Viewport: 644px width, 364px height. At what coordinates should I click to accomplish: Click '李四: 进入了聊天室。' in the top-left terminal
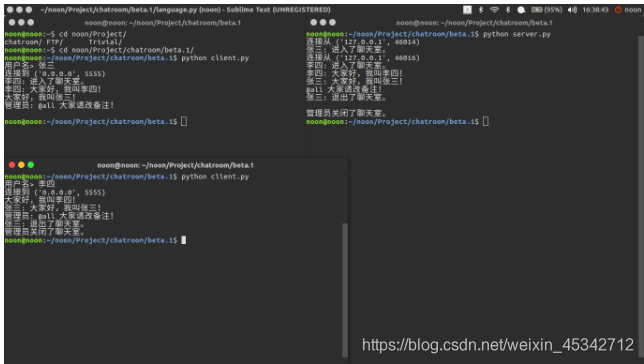click(45, 82)
